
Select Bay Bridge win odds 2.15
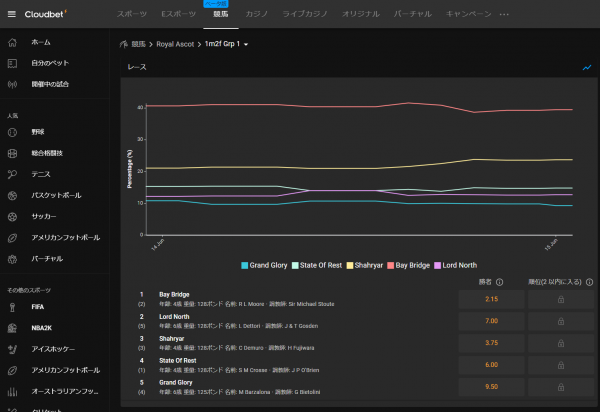[491, 299]
